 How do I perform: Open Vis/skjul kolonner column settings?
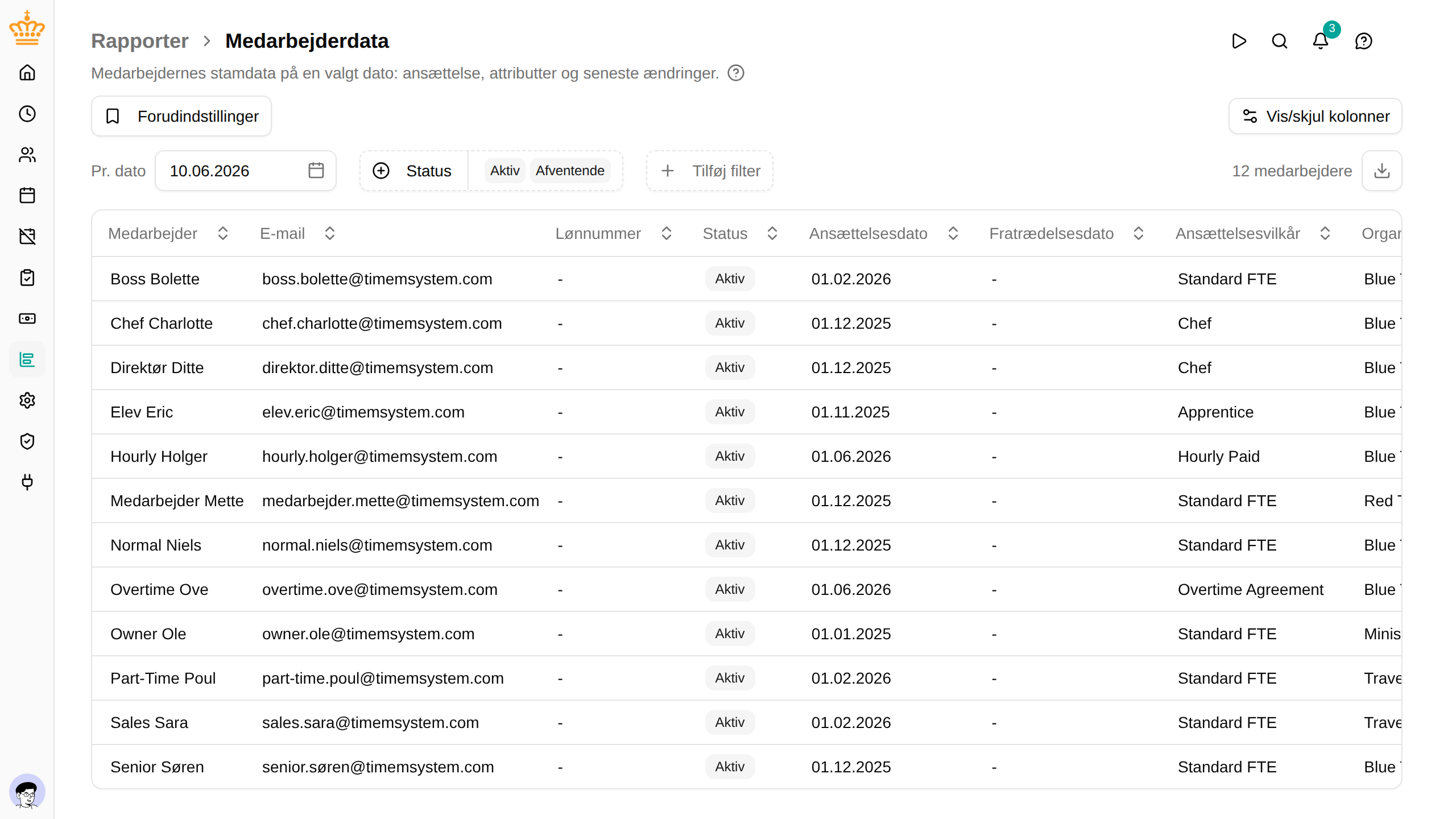pyautogui.click(x=1316, y=116)
